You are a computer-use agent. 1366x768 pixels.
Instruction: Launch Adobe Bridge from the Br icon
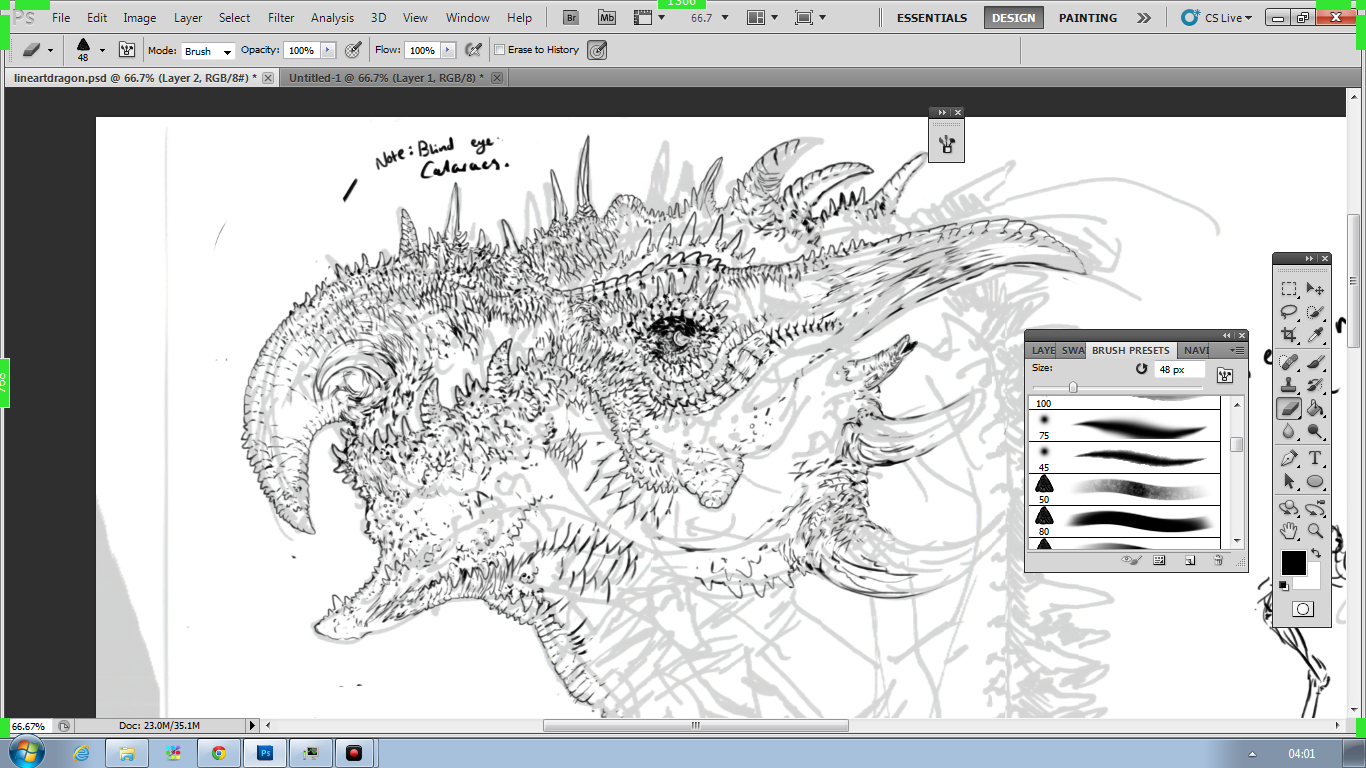point(571,17)
